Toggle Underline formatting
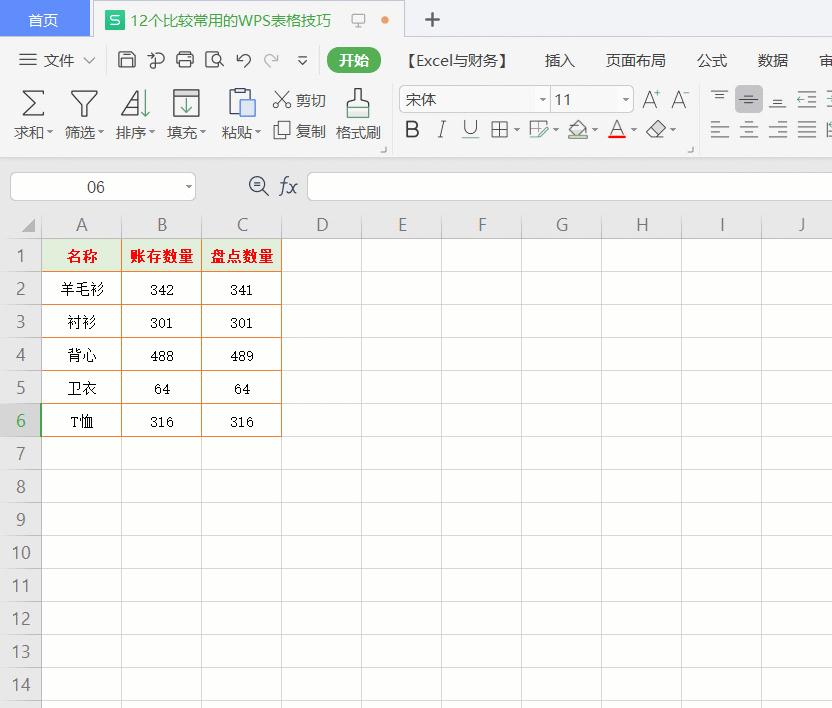The image size is (832, 708). tap(470, 130)
